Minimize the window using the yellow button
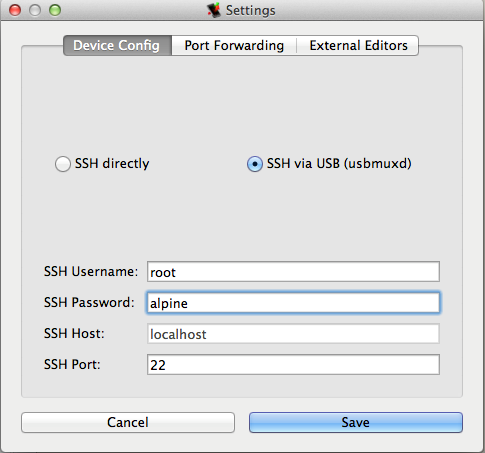485x453 pixels. point(35,10)
